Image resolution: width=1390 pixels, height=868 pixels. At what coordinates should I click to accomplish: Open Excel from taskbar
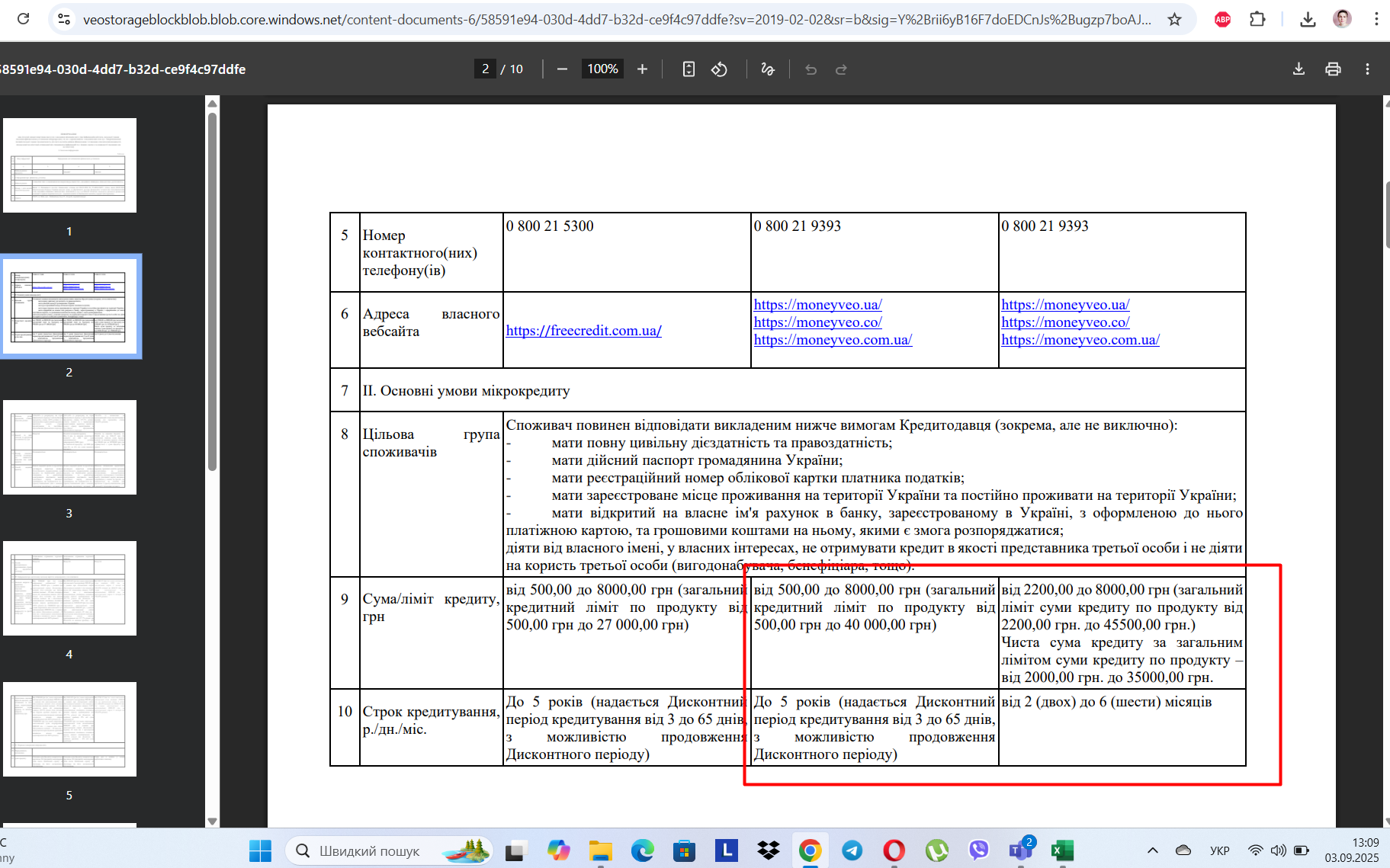pyautogui.click(x=1062, y=850)
